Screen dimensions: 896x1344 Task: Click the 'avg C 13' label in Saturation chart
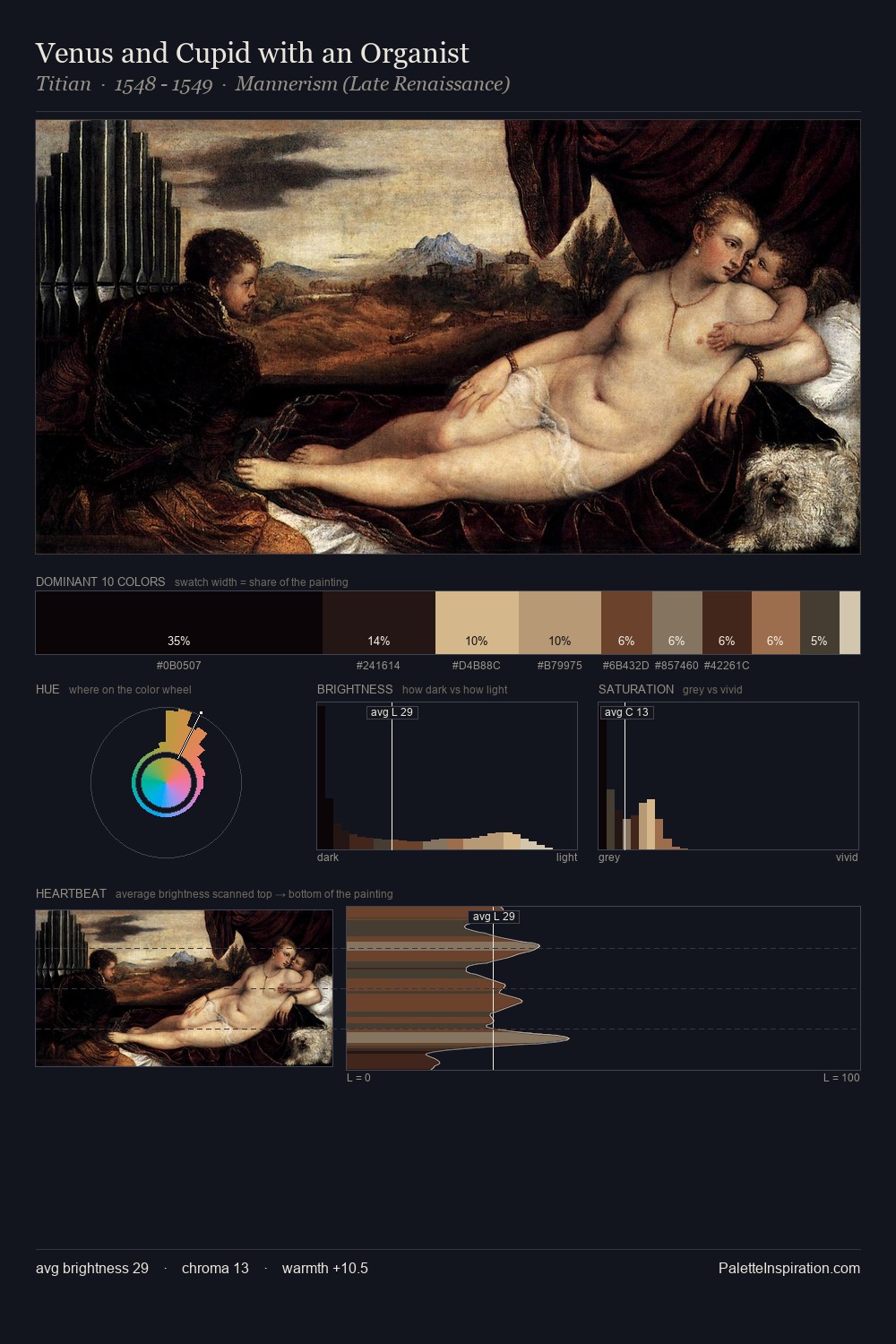pos(626,712)
